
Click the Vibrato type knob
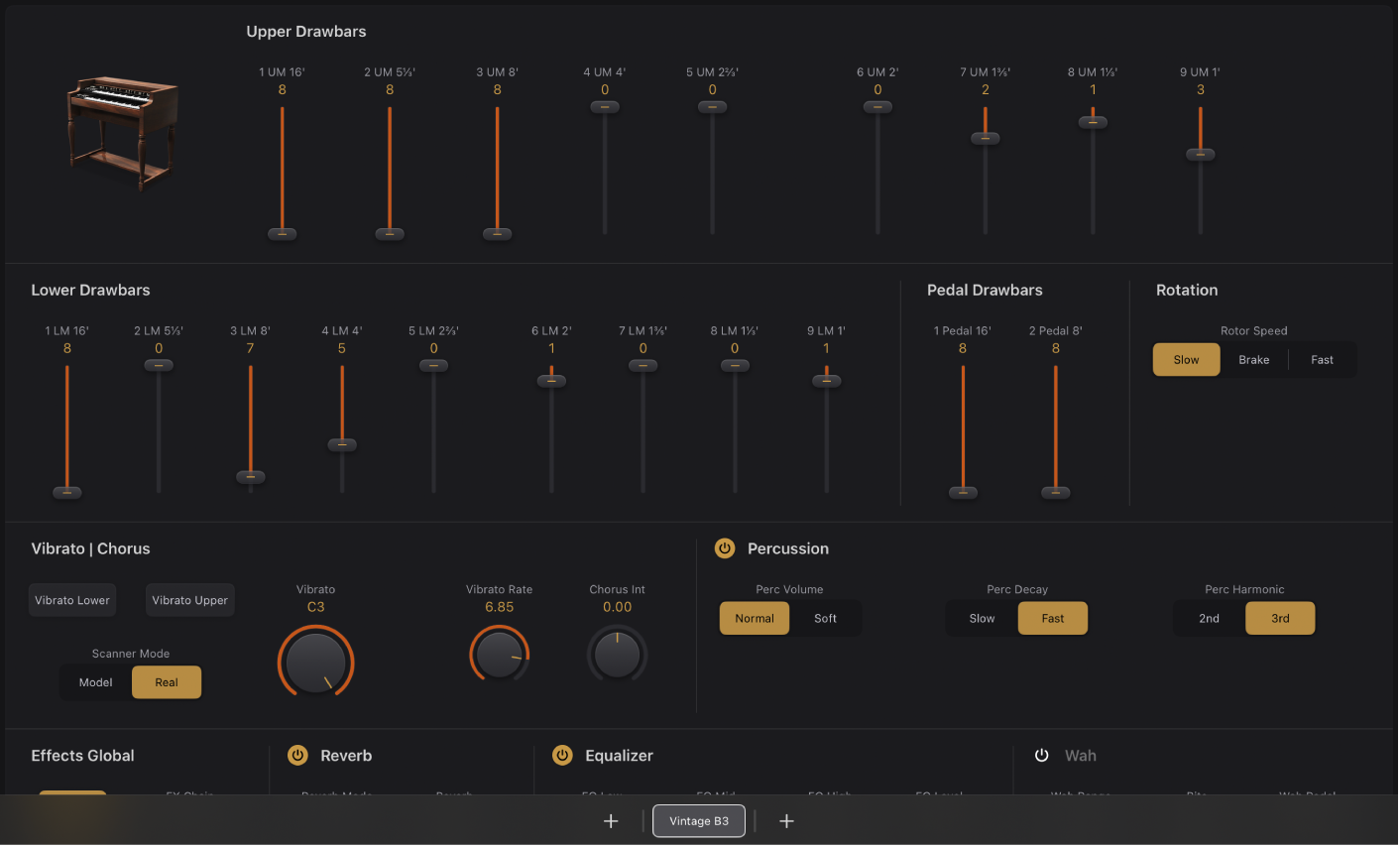click(315, 662)
